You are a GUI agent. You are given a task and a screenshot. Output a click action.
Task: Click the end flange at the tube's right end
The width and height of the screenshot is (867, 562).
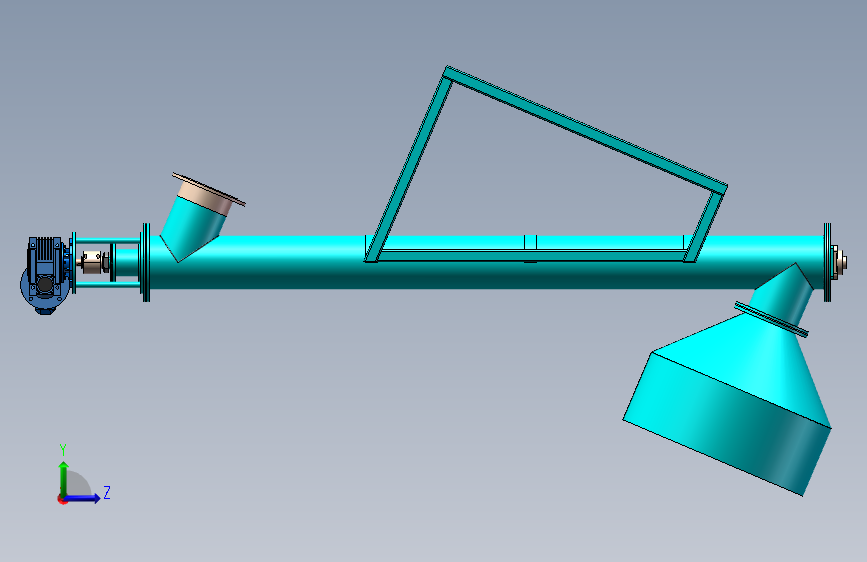click(827, 262)
